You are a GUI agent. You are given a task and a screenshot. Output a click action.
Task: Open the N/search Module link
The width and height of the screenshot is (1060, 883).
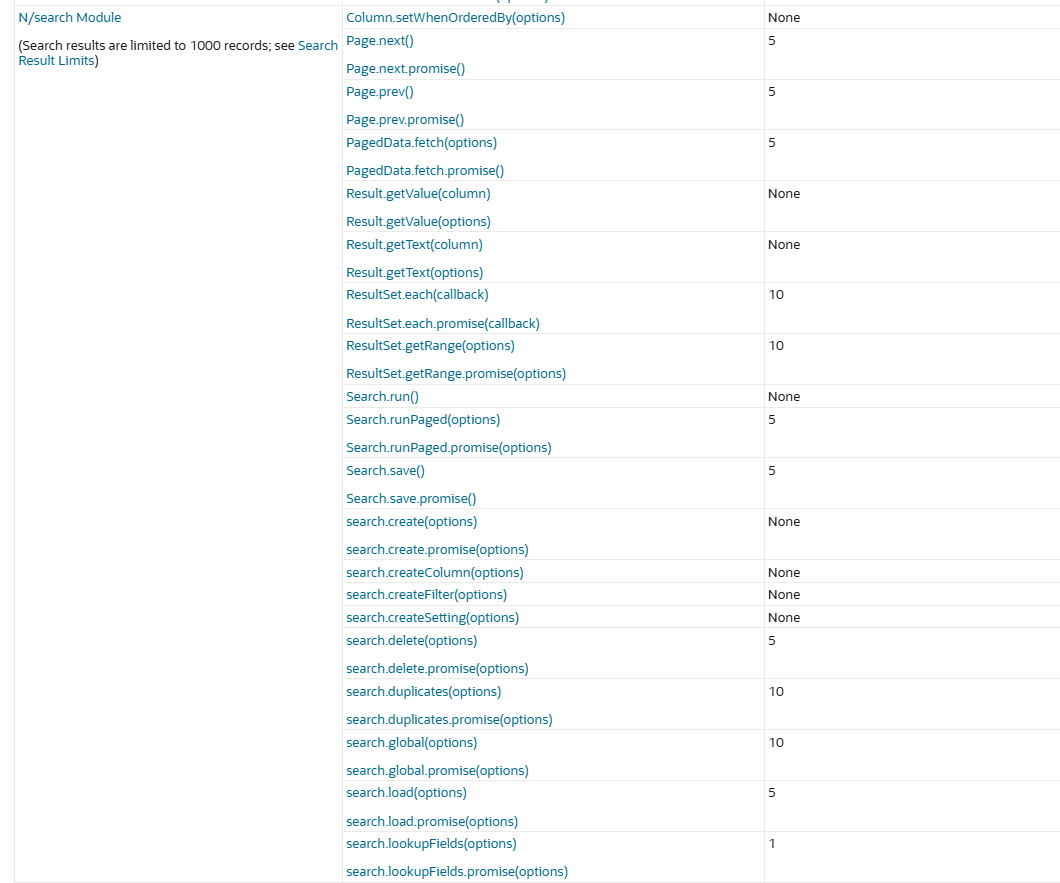click(69, 18)
